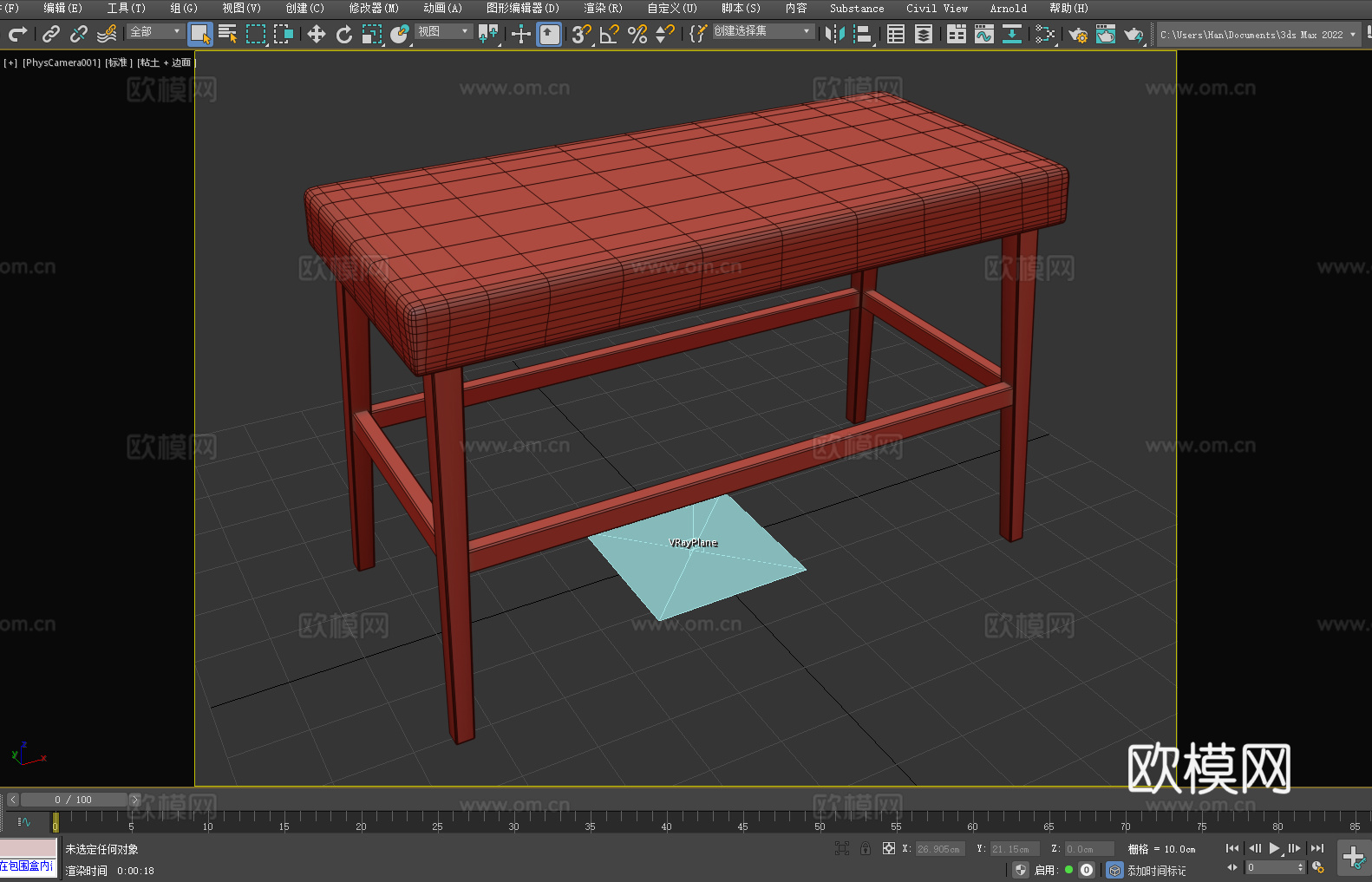Toggle Percent Snap
1372x882 pixels.
(637, 34)
